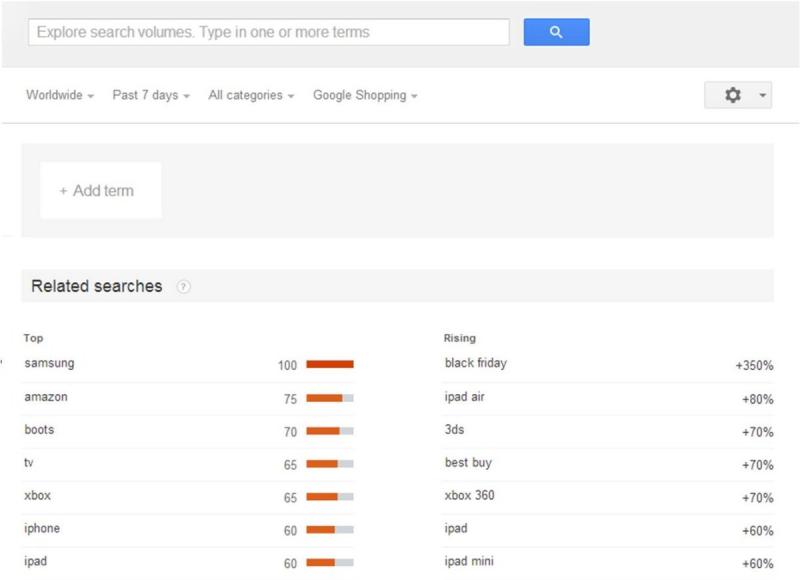Click the boots volume bar
800x580 pixels.
[330, 431]
